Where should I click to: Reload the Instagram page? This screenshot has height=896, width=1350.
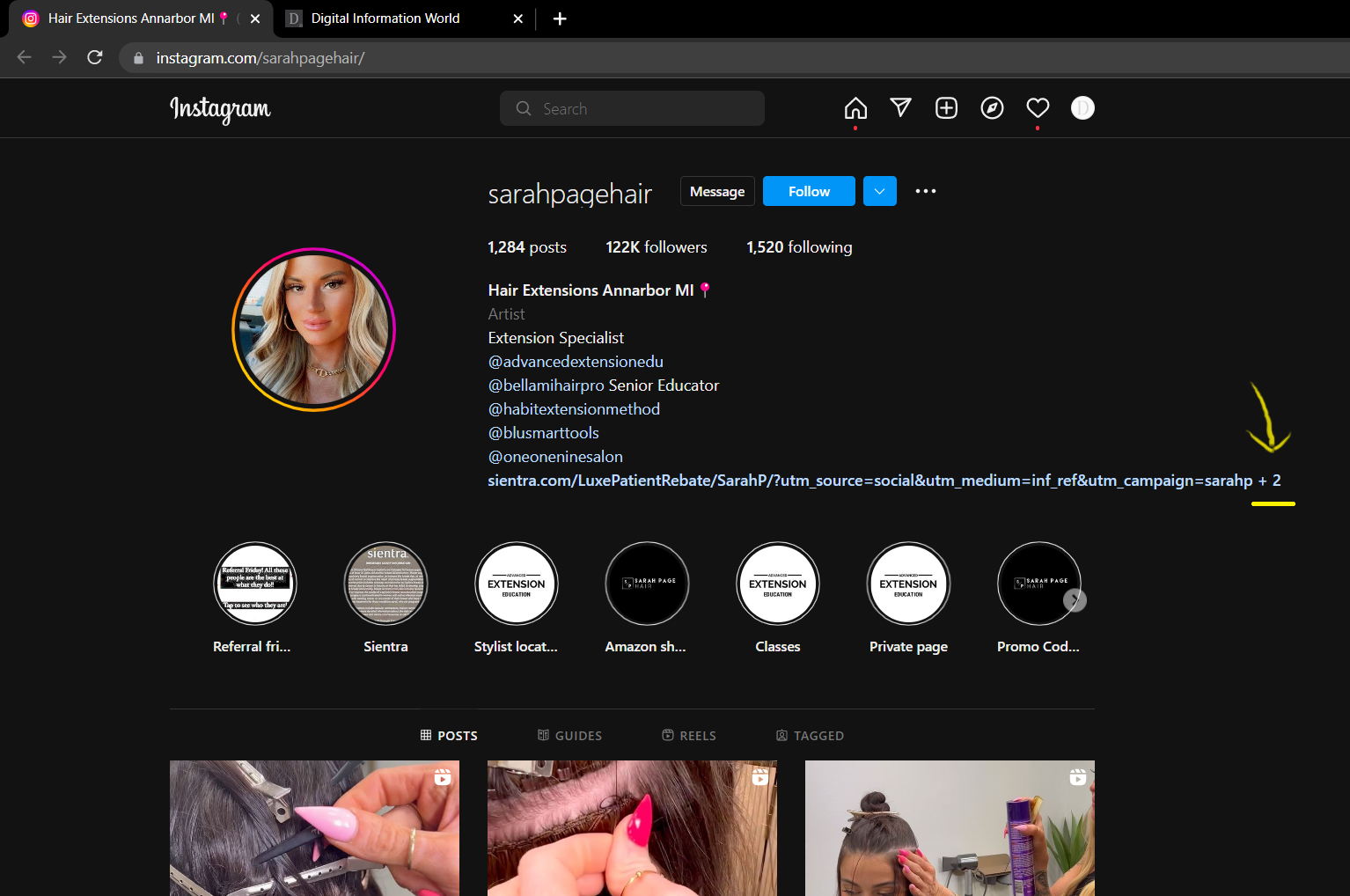coord(95,57)
